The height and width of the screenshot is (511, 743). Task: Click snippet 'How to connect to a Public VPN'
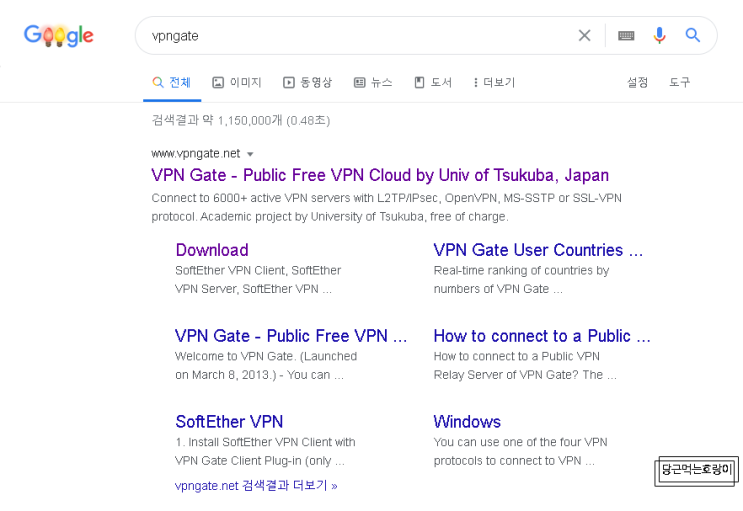[x=525, y=365]
